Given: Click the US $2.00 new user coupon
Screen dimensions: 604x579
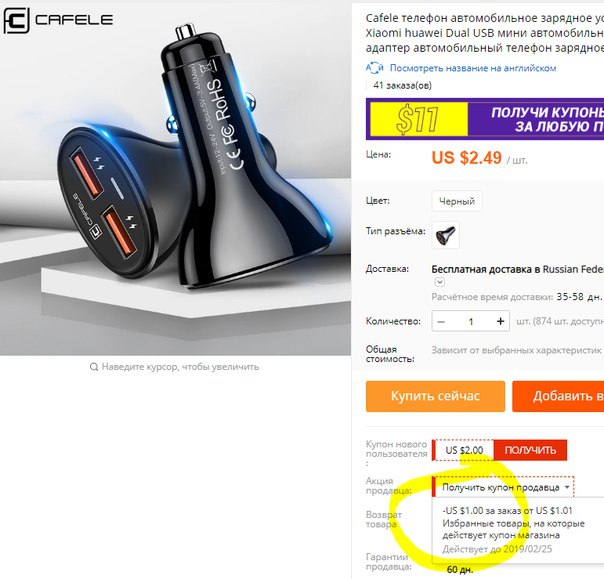Looking at the screenshot, I should (464, 450).
